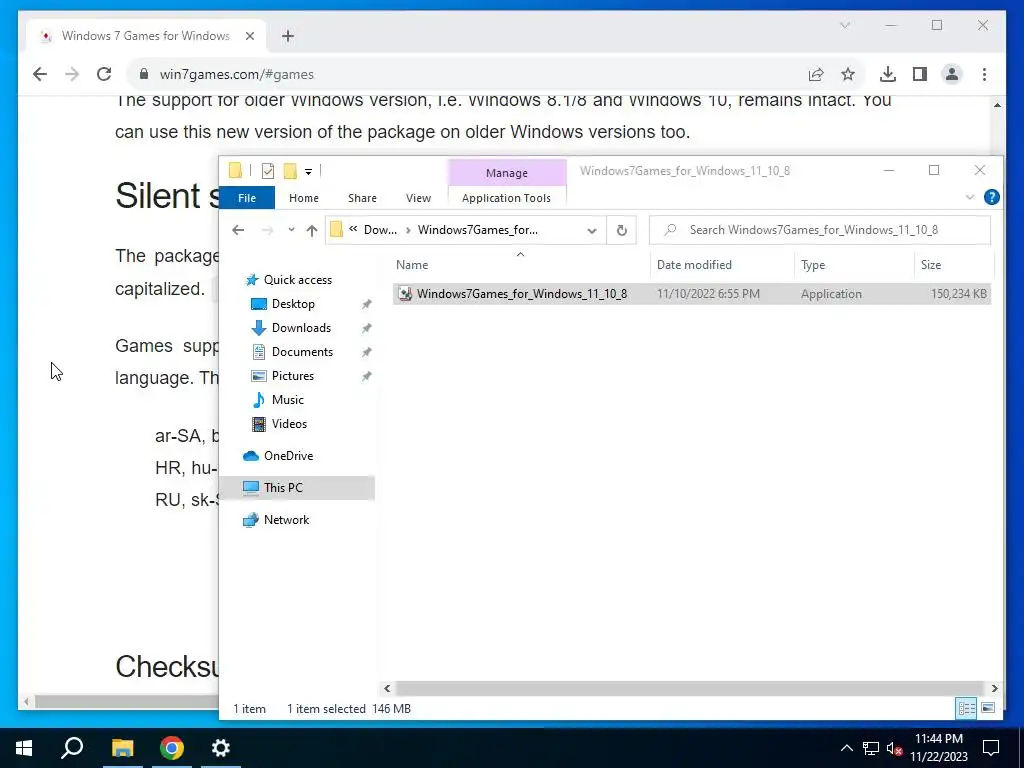The height and width of the screenshot is (768, 1024).
Task: Open the File menu in Explorer
Action: (247, 198)
